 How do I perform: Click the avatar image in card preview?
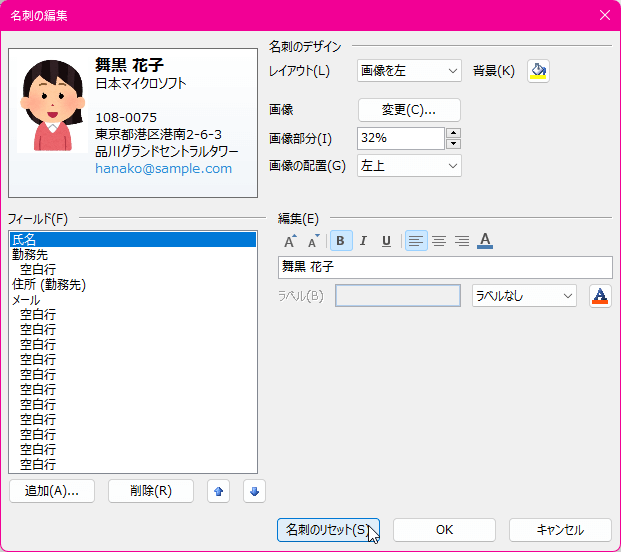pyautogui.click(x=52, y=106)
